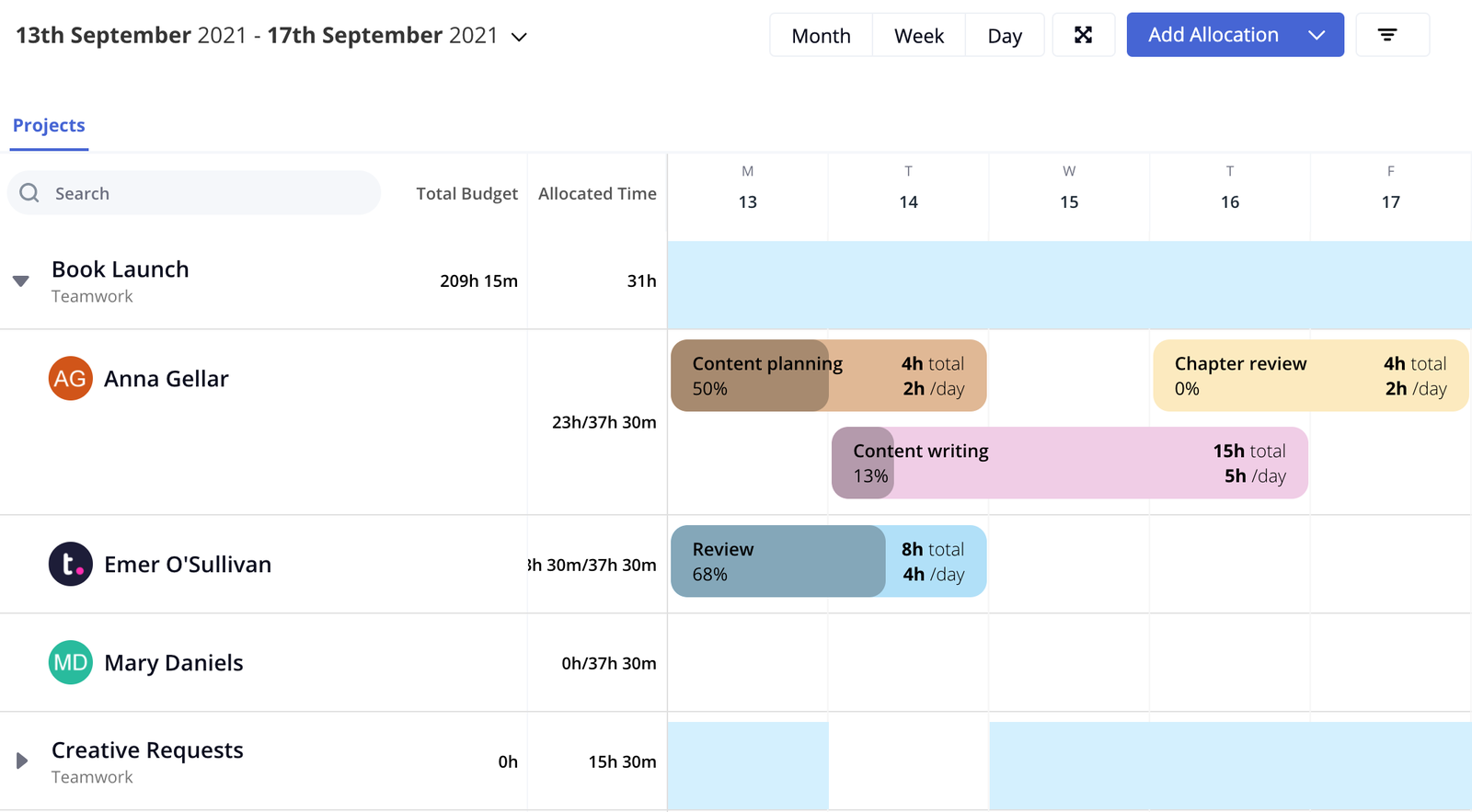Click the Add Allocation button
Screen dimensions: 1472x812
[1213, 34]
